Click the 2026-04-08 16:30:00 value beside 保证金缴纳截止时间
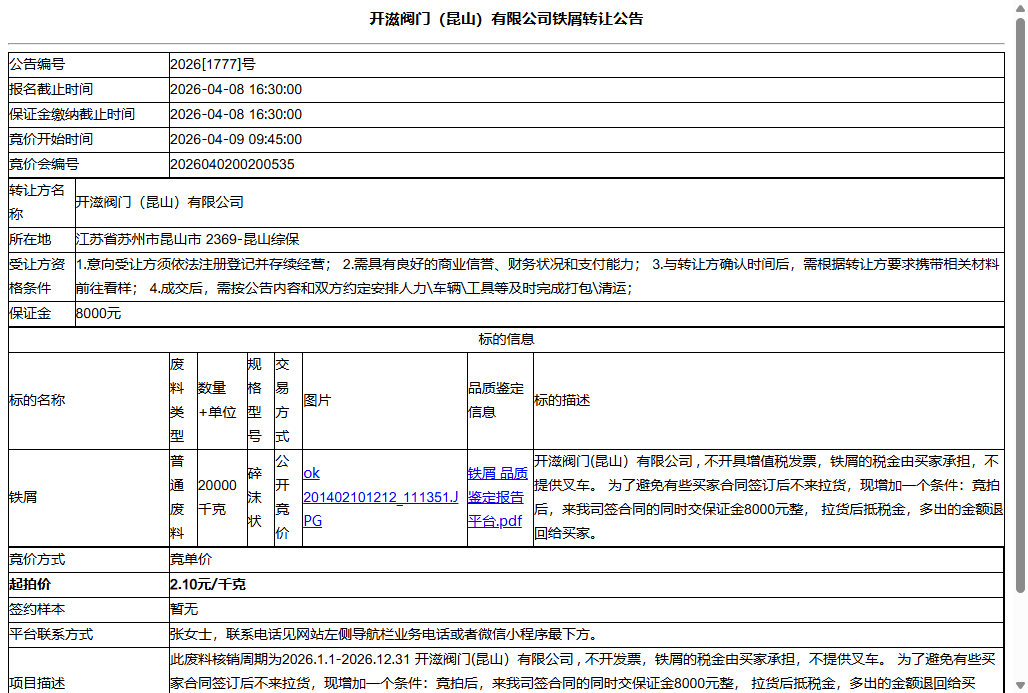1028x693 pixels. (x=236, y=114)
